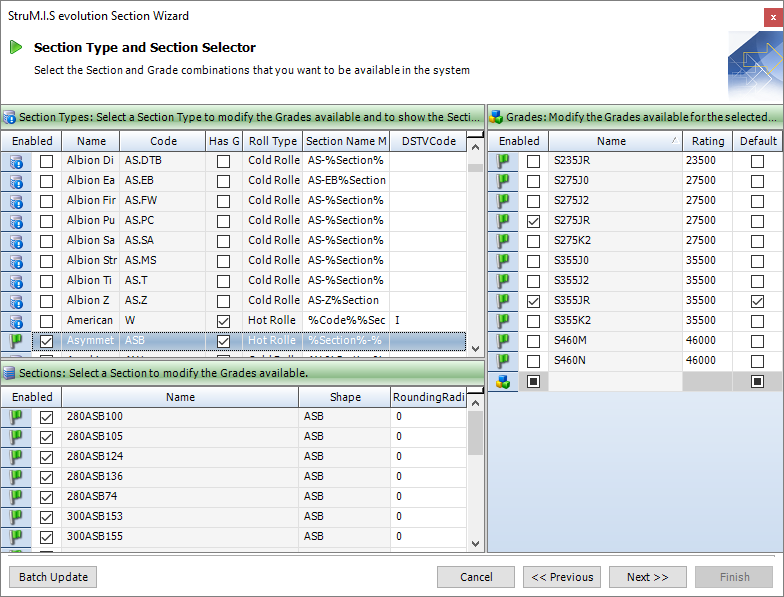The image size is (784, 597).
Task: Enable the S235JR grade checkbox
Action: point(534,161)
